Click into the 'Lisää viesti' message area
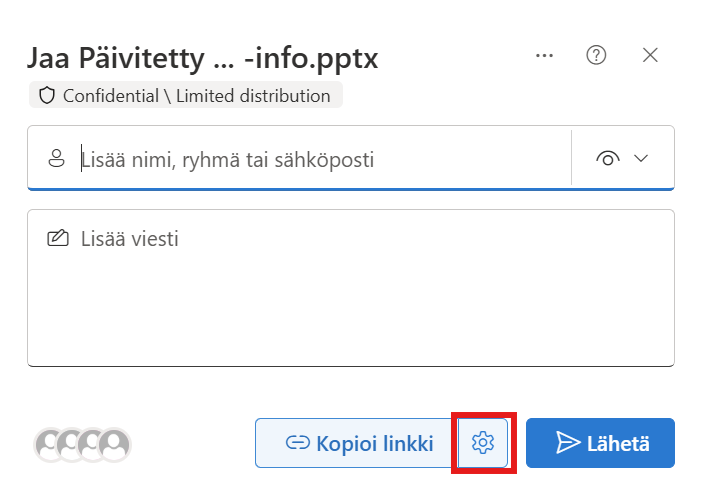Screen dimensions: 705x487 350,290
